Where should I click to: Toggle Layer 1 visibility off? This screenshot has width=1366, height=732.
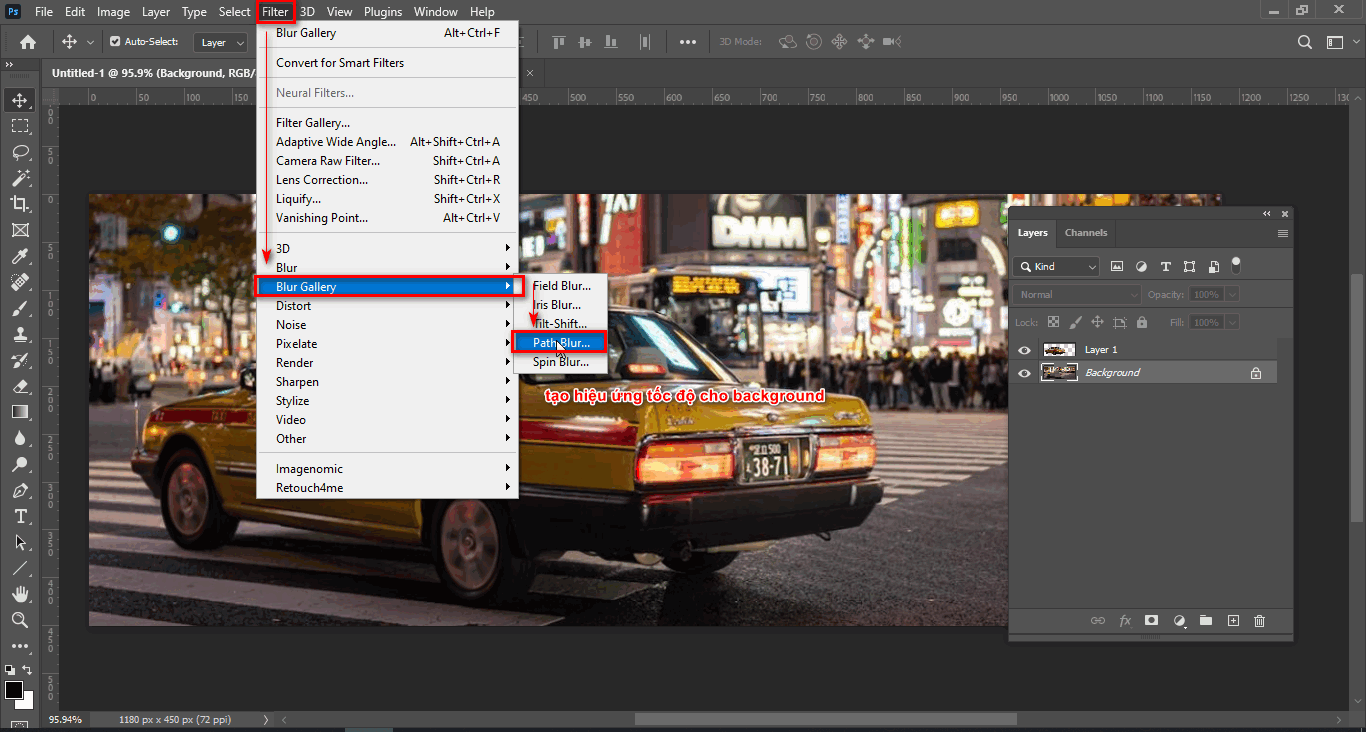[1023, 349]
